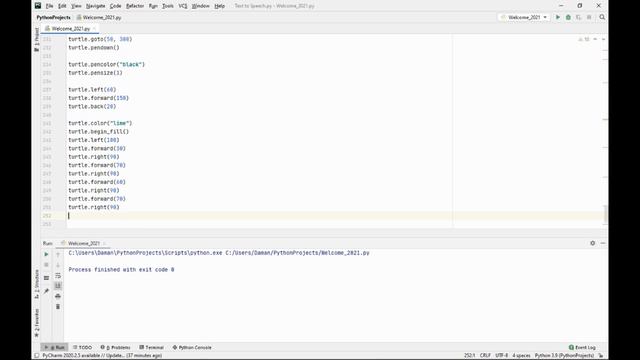Change CRLF line separator in the status bar
The image size is (640, 360).
(x=485, y=356)
